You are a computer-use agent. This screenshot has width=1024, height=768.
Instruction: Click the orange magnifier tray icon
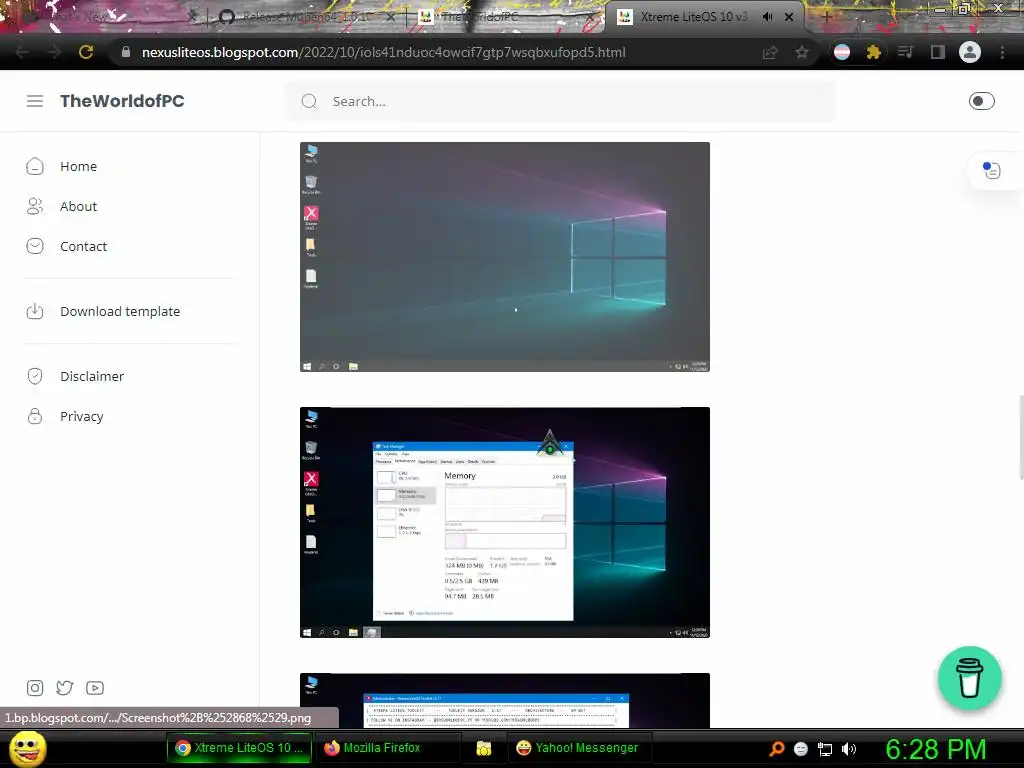776,748
